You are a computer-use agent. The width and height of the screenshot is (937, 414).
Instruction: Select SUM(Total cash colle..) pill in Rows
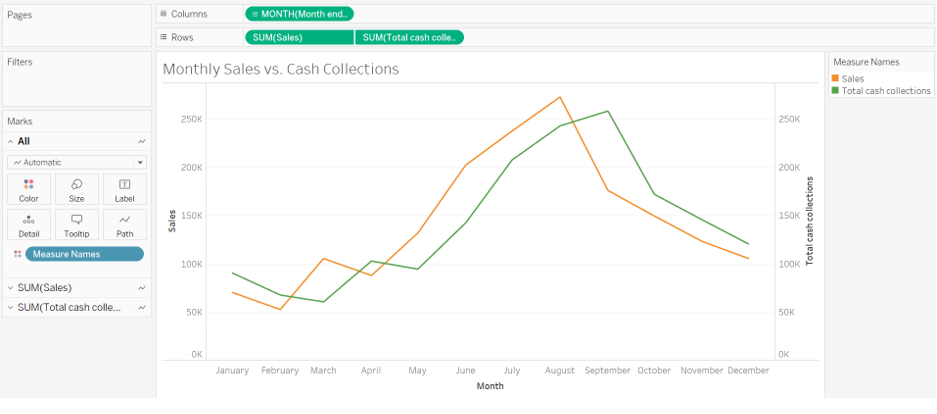(409, 37)
